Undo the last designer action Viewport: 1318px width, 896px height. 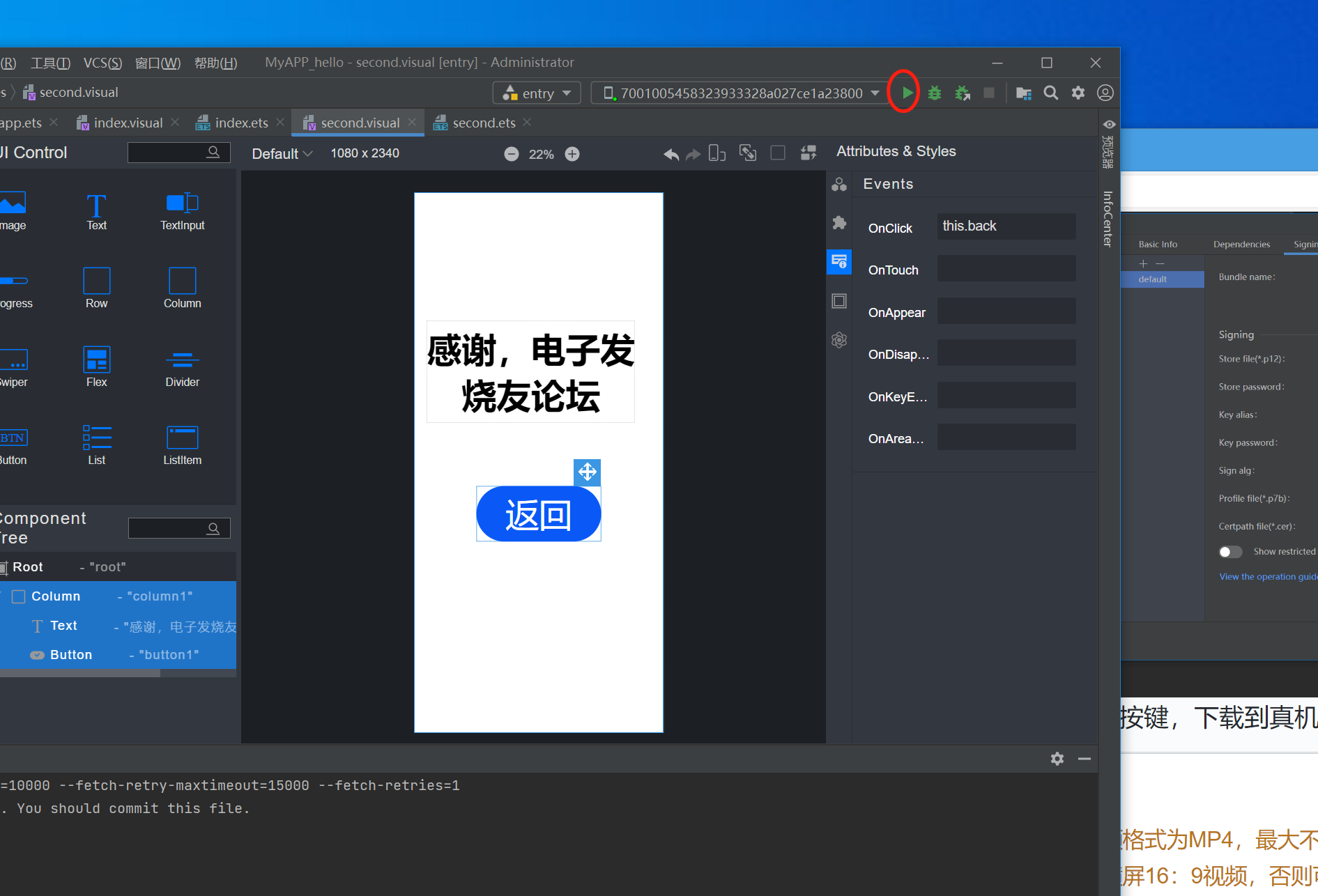tap(671, 154)
